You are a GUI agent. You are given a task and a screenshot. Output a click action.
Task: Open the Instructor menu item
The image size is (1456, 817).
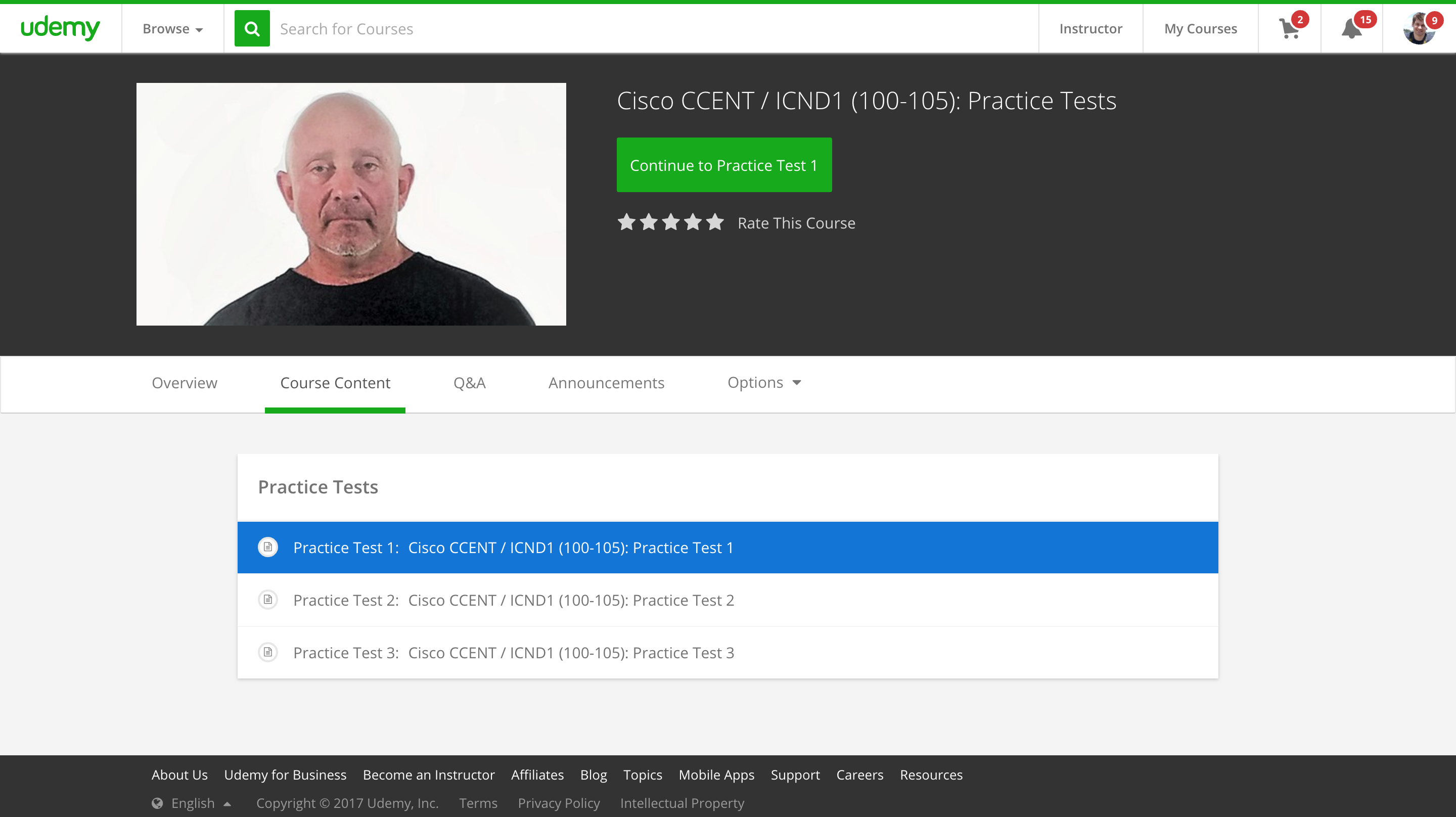tap(1090, 29)
